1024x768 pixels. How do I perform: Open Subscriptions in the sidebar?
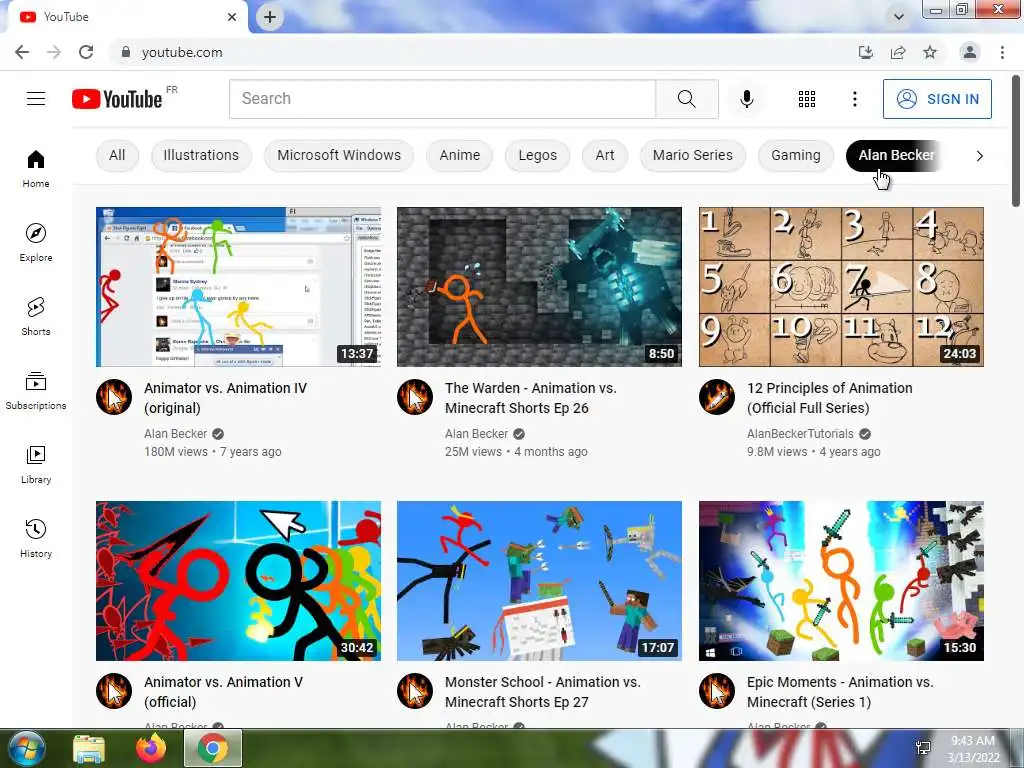(x=36, y=391)
